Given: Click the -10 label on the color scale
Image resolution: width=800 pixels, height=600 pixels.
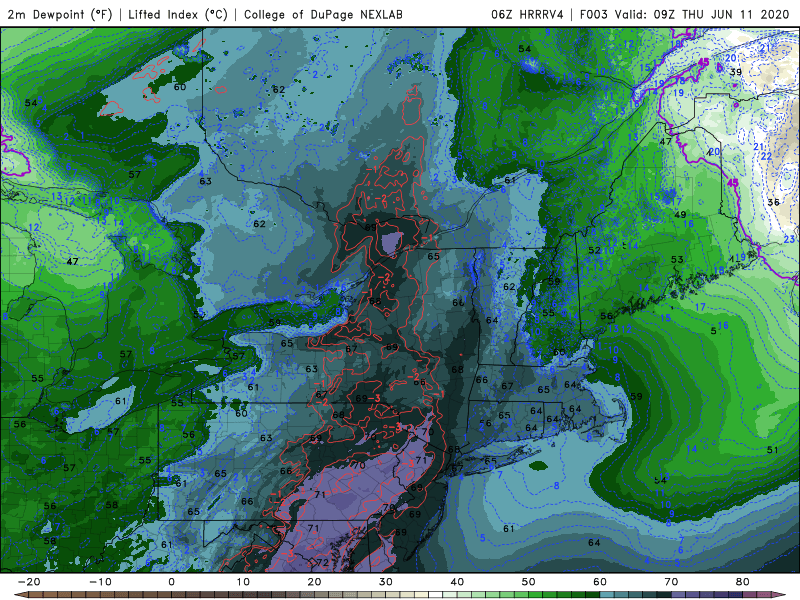Looking at the screenshot, I should coord(100,582).
